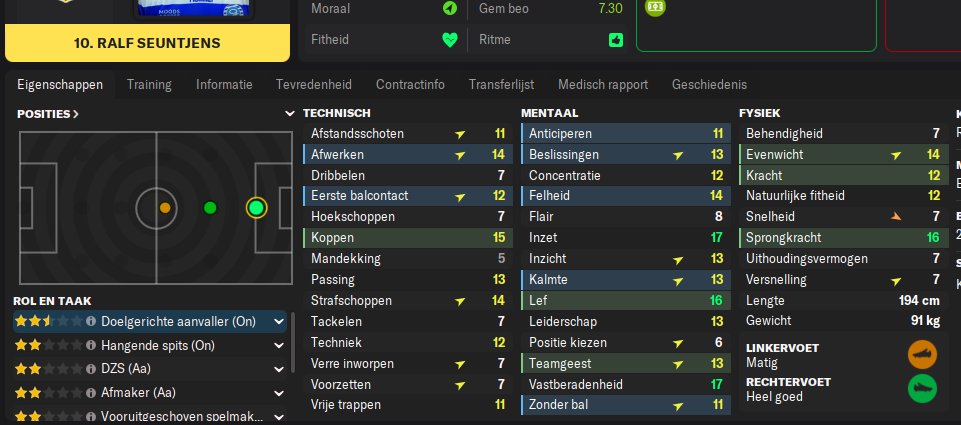Click the green Rechtervoet boot icon
The width and height of the screenshot is (961, 425).
pyautogui.click(x=922, y=389)
